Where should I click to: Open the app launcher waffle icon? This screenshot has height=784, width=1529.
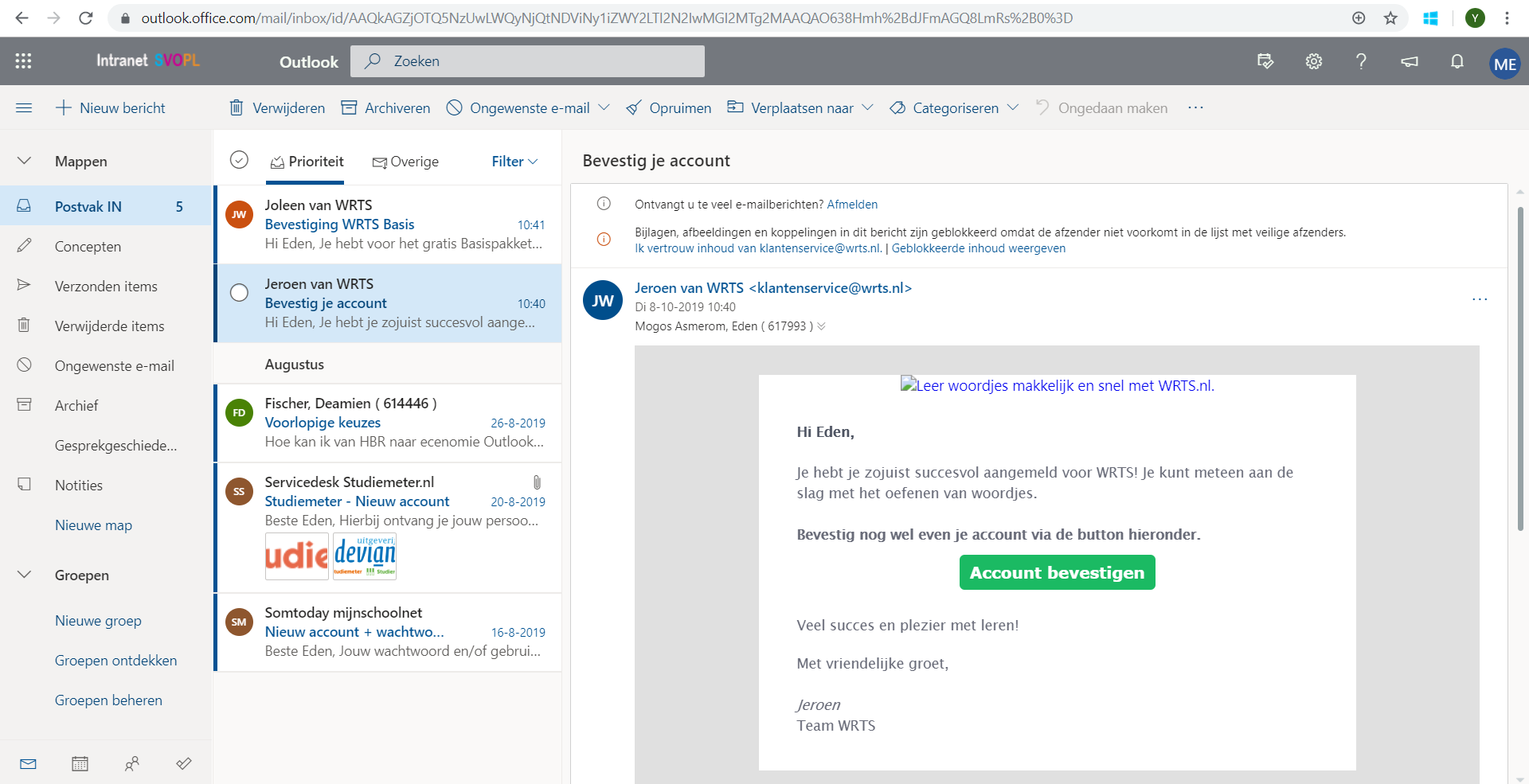pyautogui.click(x=23, y=61)
